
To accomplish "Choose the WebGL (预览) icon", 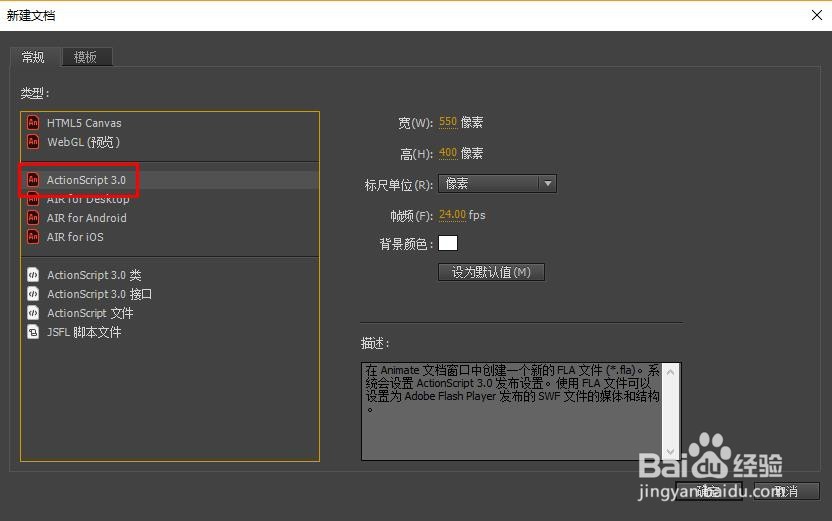I will (33, 142).
